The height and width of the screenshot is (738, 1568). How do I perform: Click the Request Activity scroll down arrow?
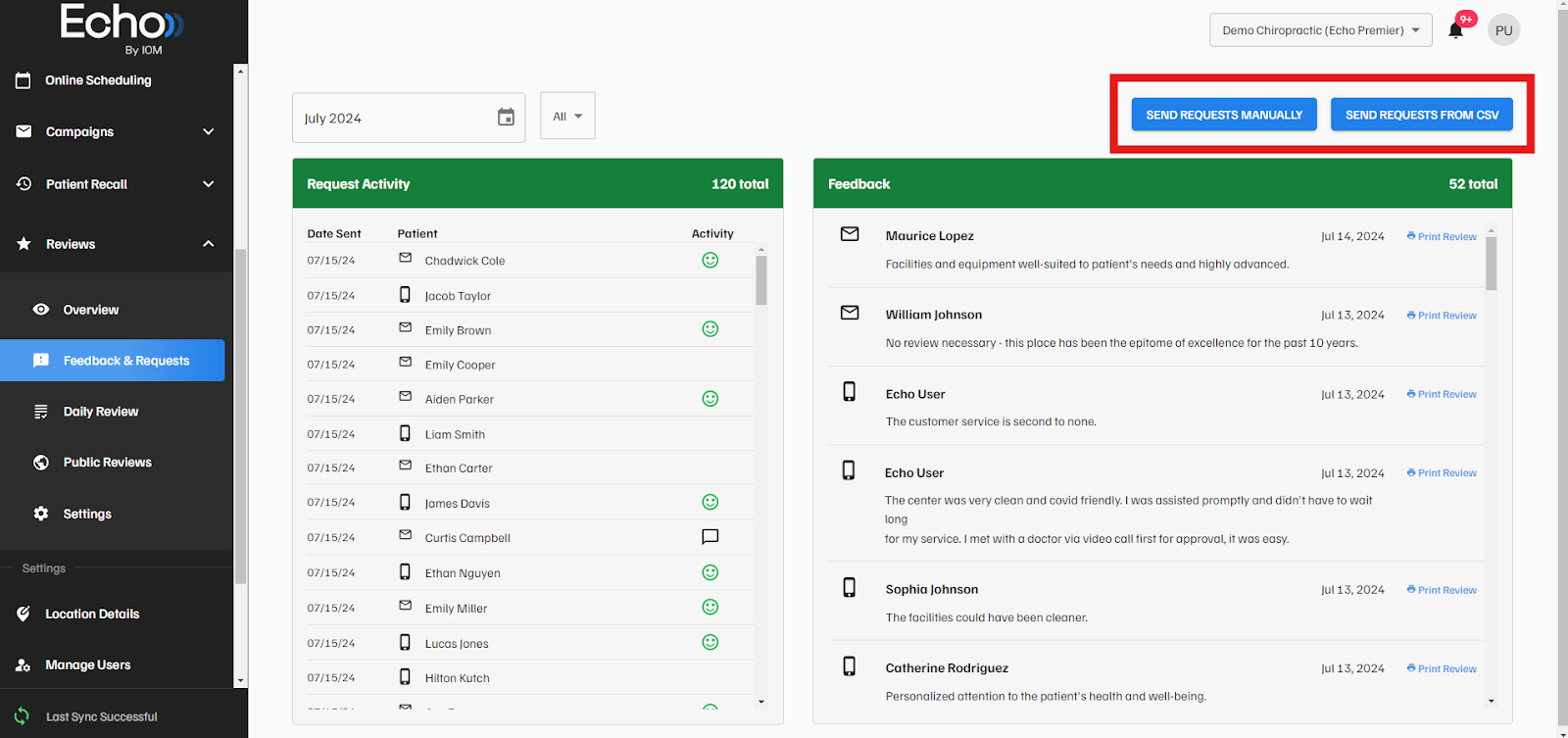pos(761,702)
